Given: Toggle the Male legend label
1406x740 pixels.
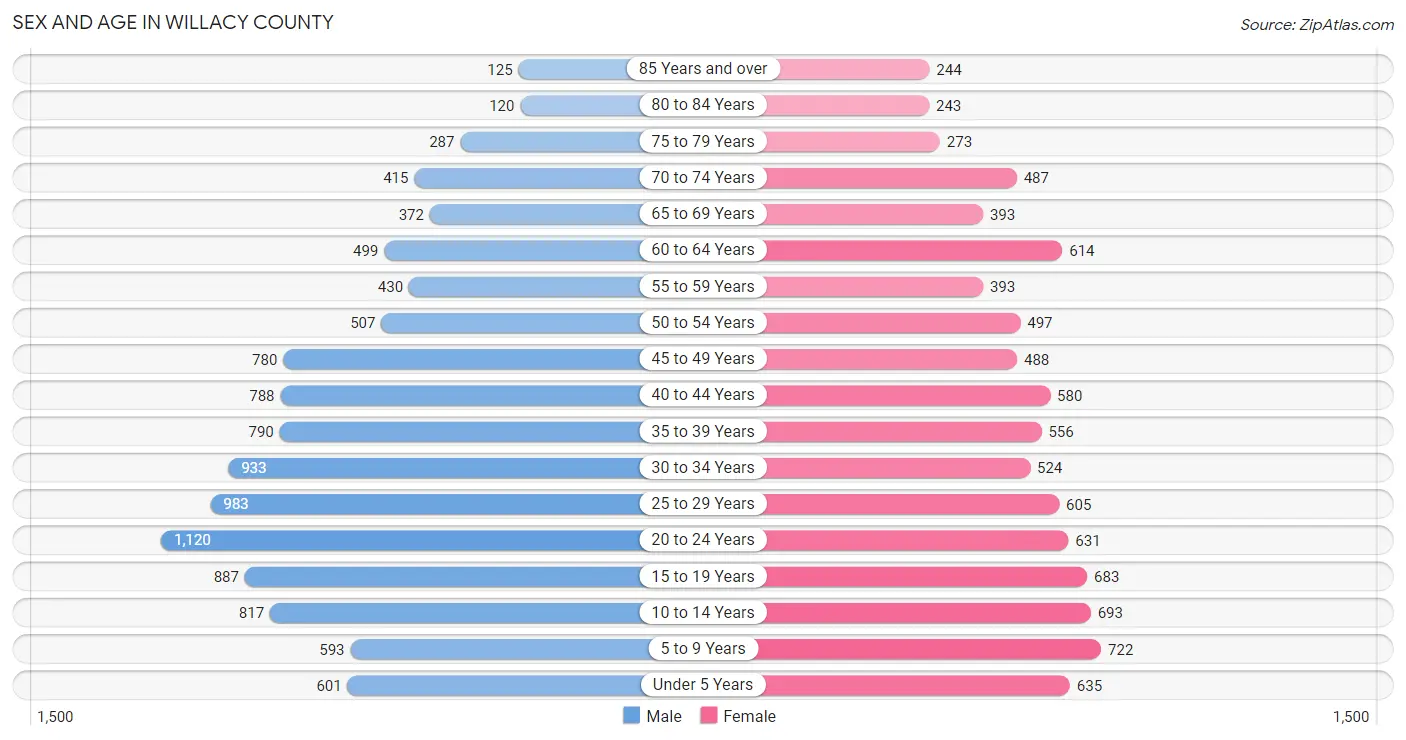Looking at the screenshot, I should click(x=664, y=716).
